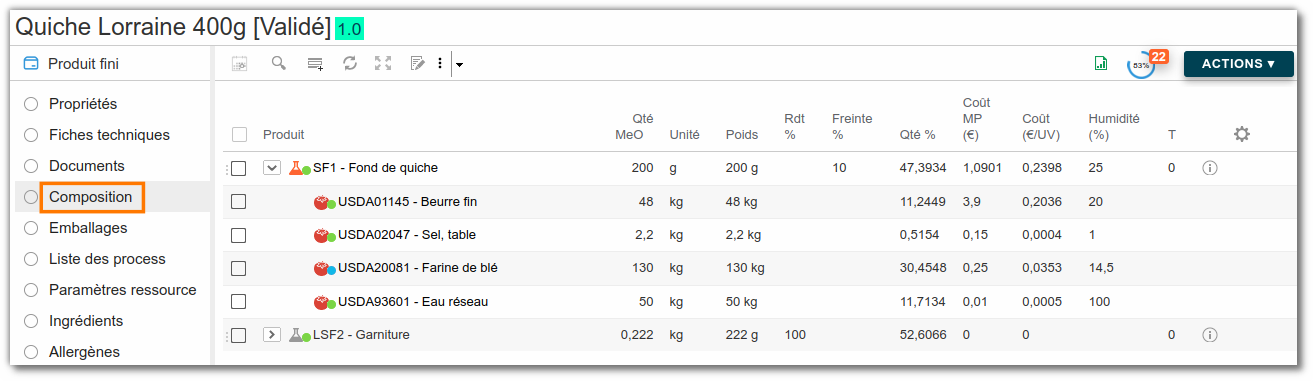
Task: Click info icon on SF1 Fond de quiche row
Action: (x=1209, y=168)
